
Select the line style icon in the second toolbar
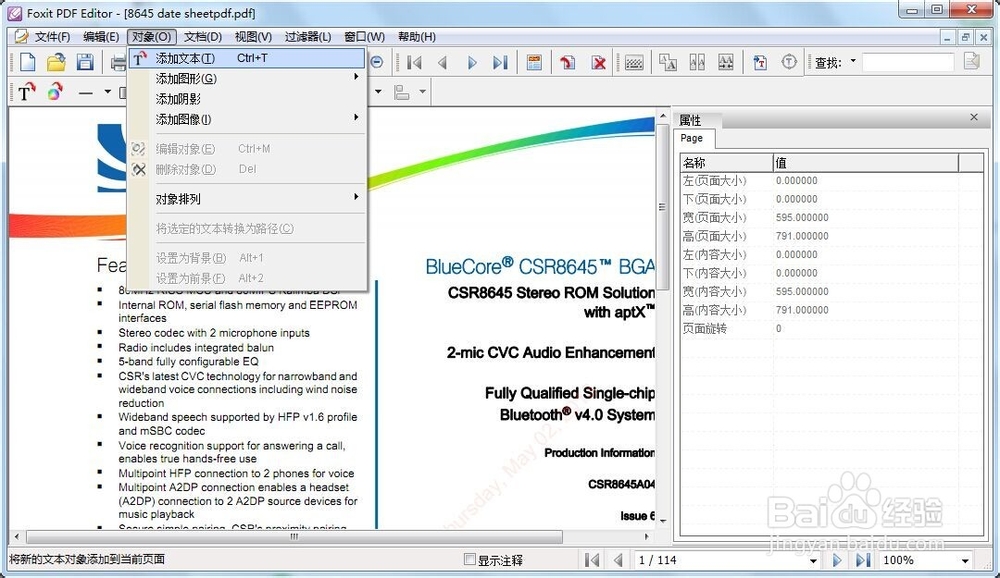86,93
